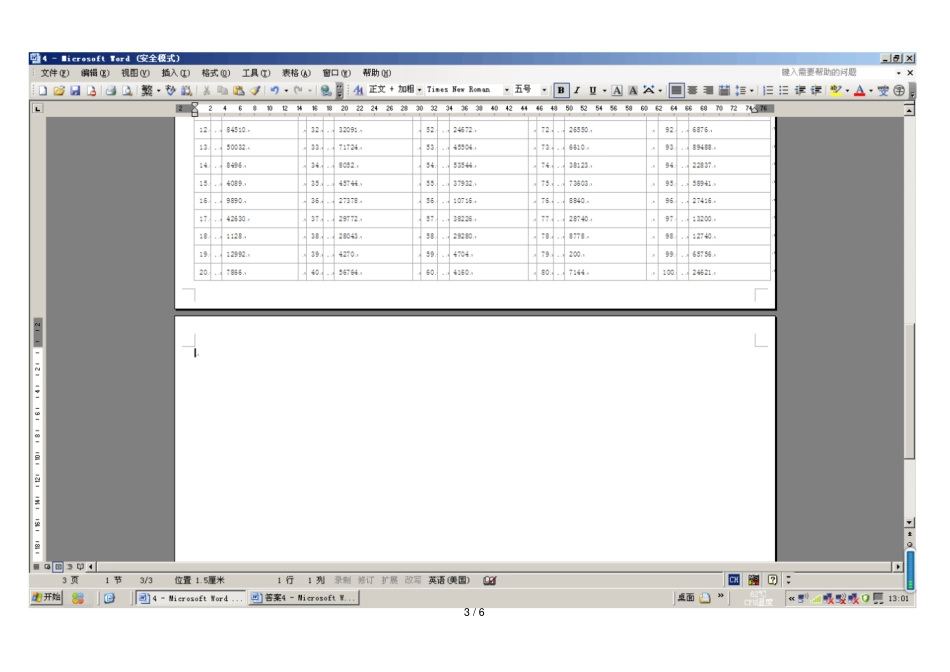Select the Format Painter brush
This screenshot has height=672, width=950.
click(x=255, y=90)
